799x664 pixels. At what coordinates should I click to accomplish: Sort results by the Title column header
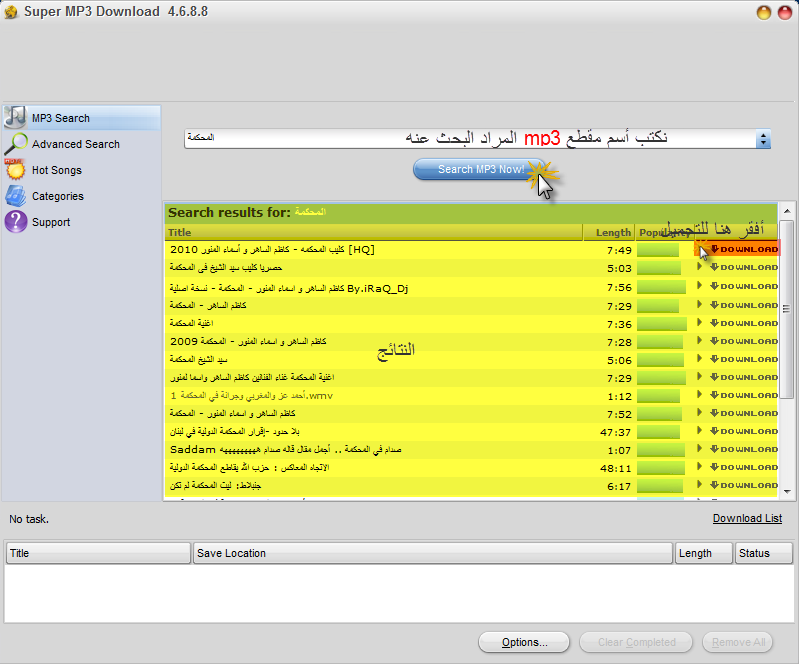coord(374,232)
